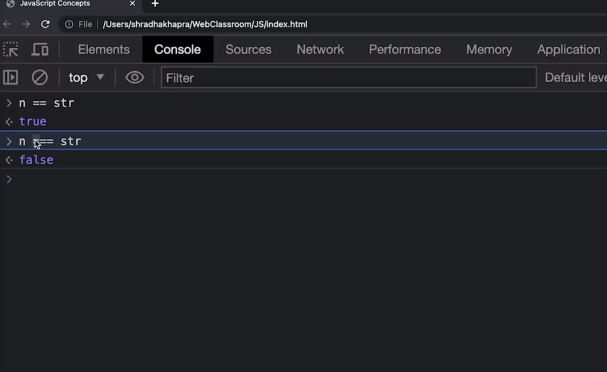
Task: Click the 'n == str' console entry
Action: point(46,103)
